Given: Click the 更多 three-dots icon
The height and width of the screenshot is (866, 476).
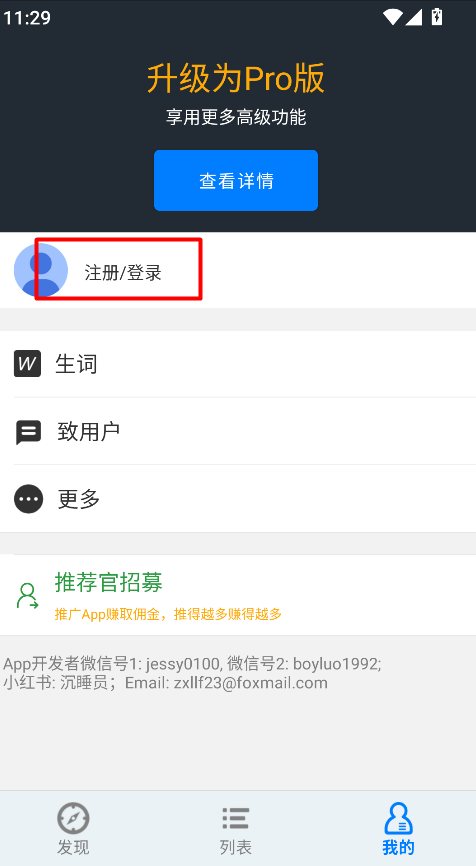Looking at the screenshot, I should [29, 499].
